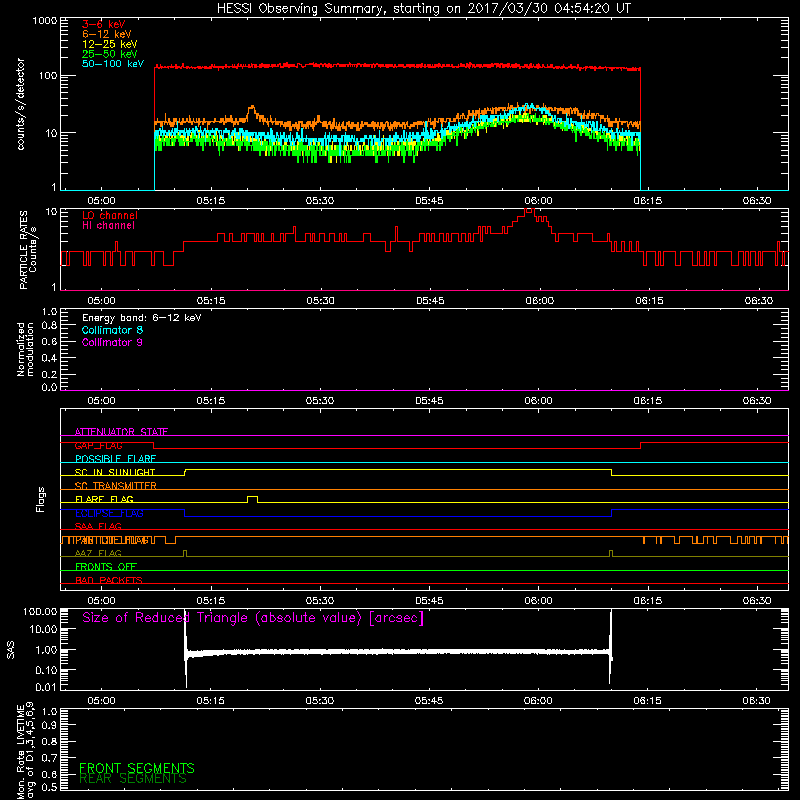Viewport: 800px width, 800px height.
Task: Select the REAR SEGMENTS legend label
Action: tap(133, 779)
